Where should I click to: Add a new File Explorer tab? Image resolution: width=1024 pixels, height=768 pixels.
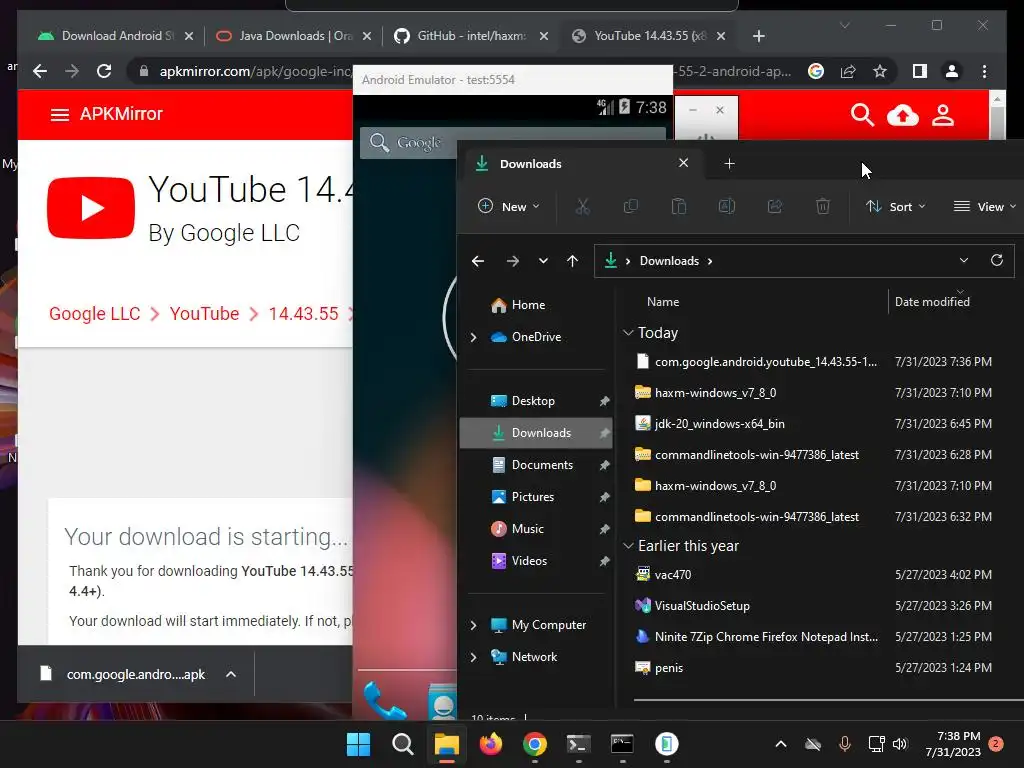click(729, 164)
